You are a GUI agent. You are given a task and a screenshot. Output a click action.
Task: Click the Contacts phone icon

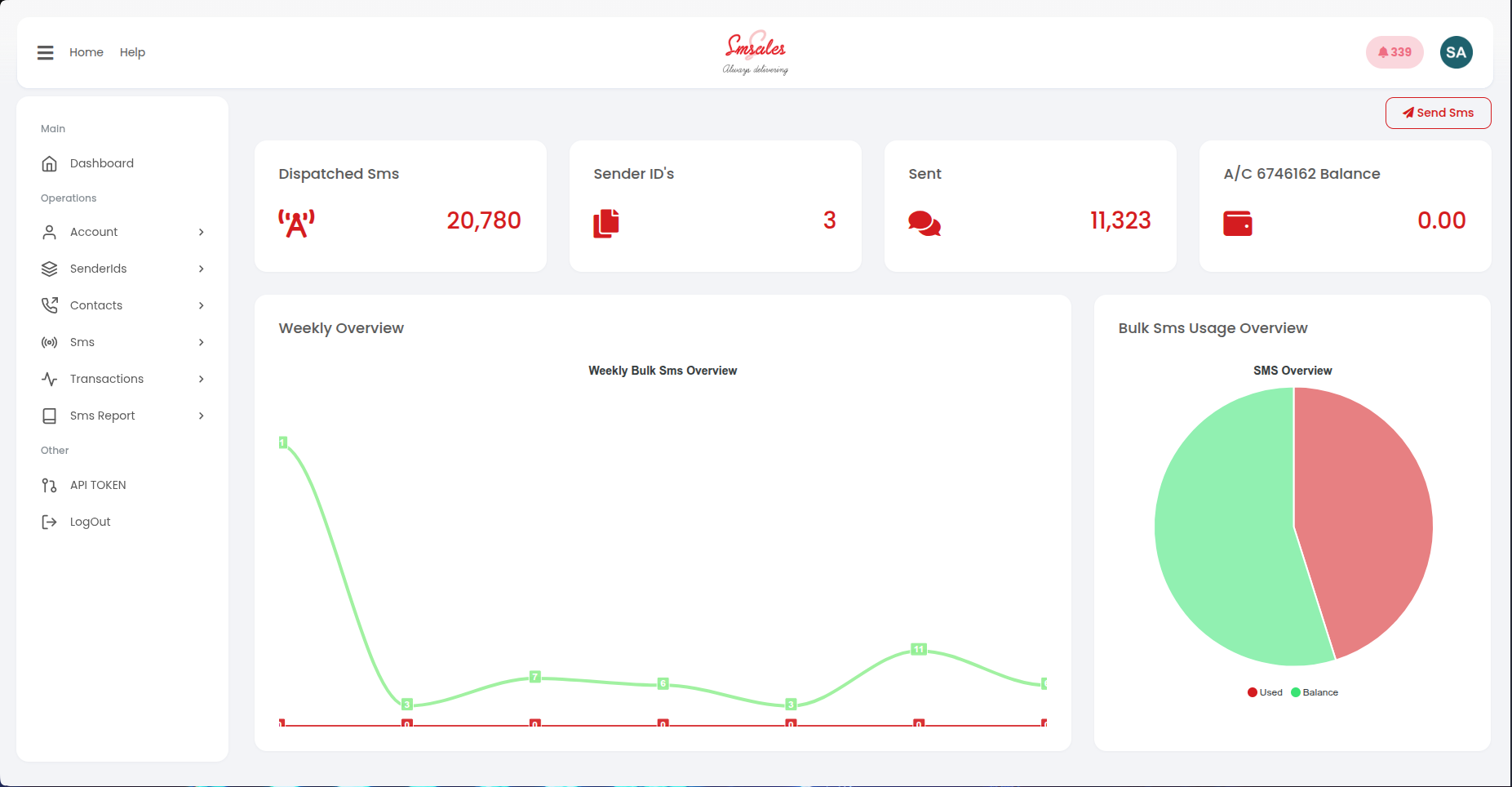tap(50, 305)
